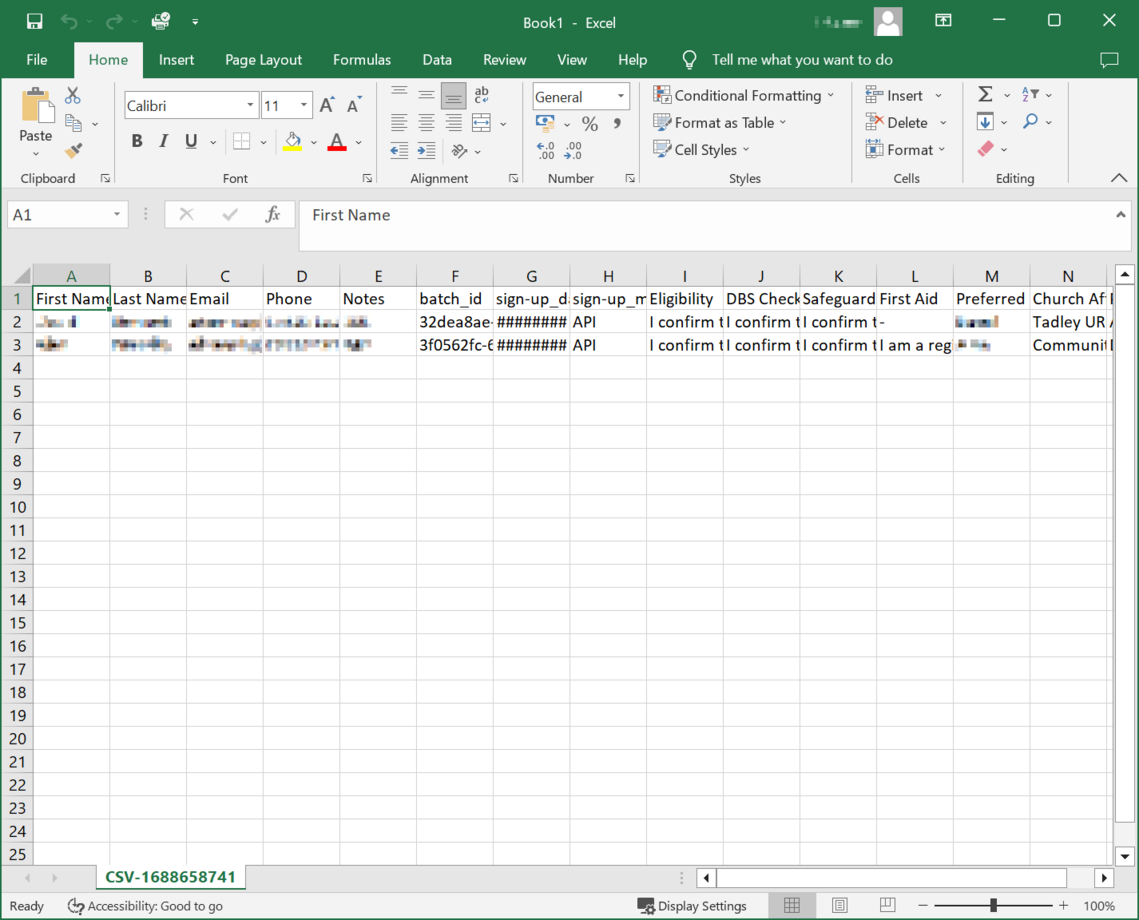Click the Delete cells button

click(x=897, y=122)
